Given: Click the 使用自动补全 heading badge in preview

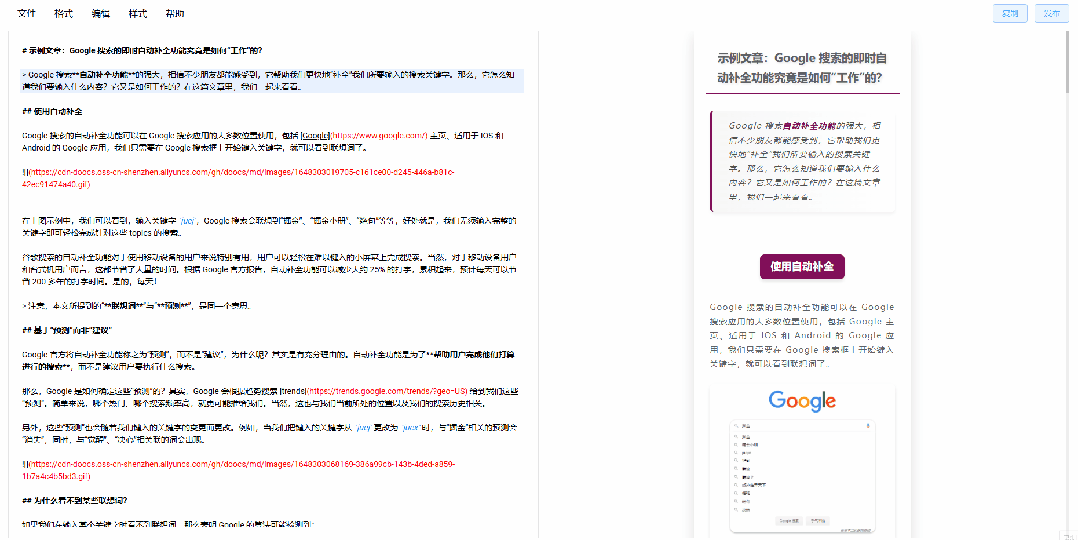Looking at the screenshot, I should point(802,266).
